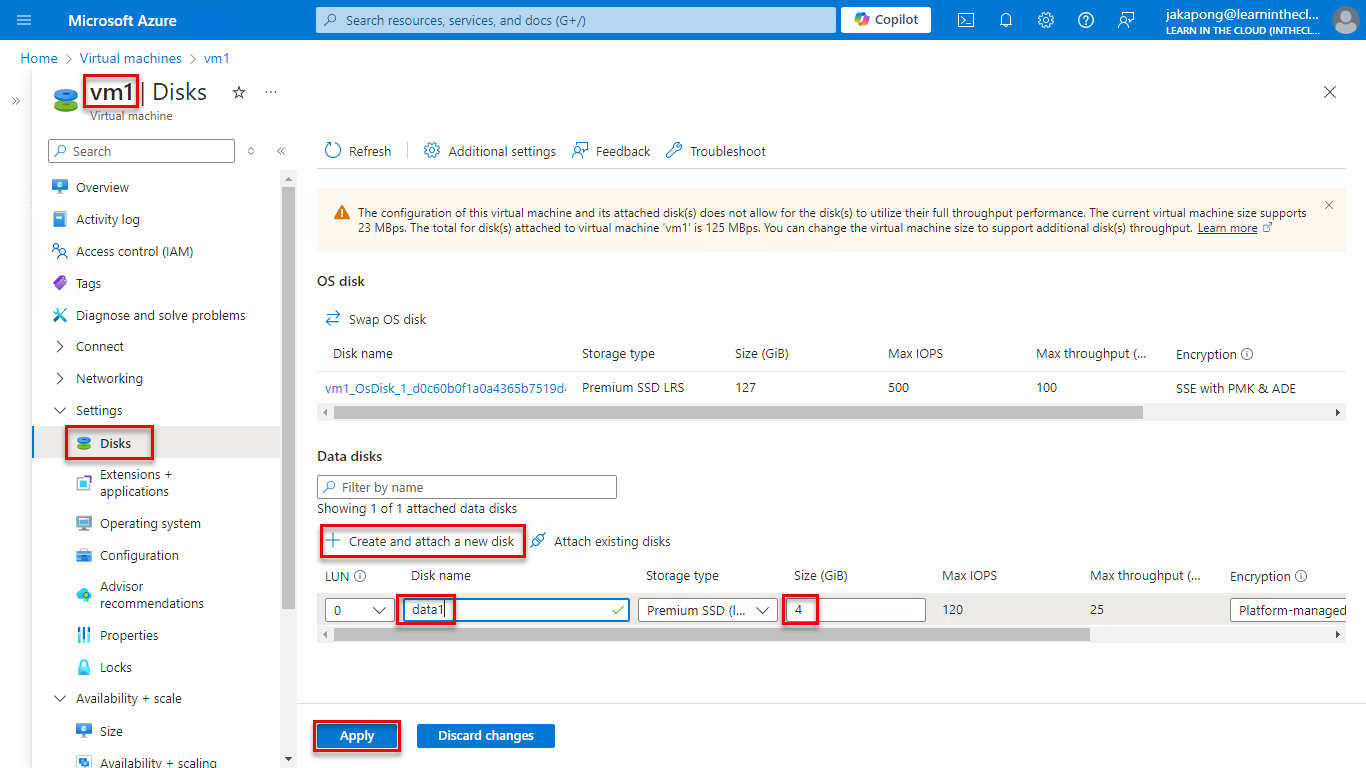
Task: Collapse the resource menu with double chevron
Action: point(281,151)
